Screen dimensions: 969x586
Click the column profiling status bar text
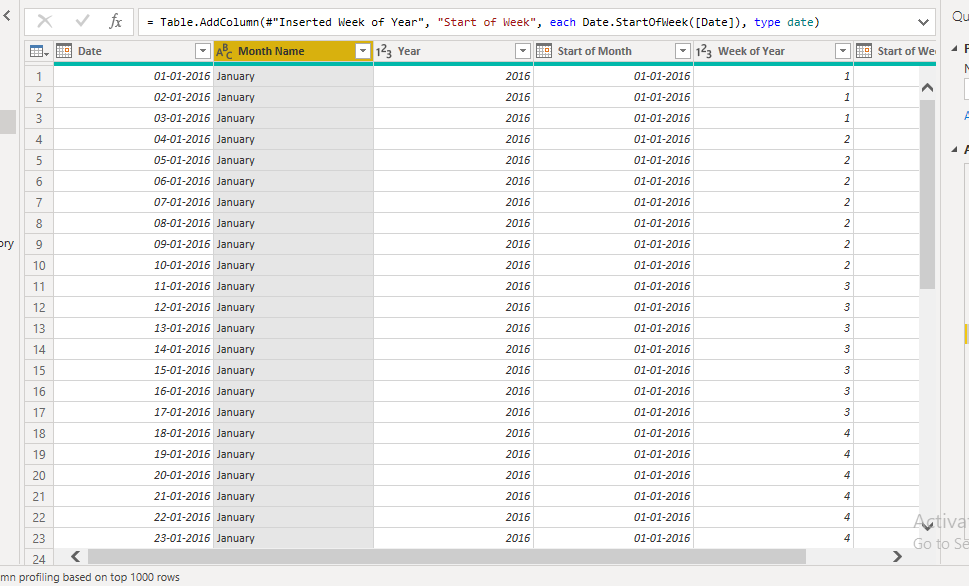tap(90, 577)
